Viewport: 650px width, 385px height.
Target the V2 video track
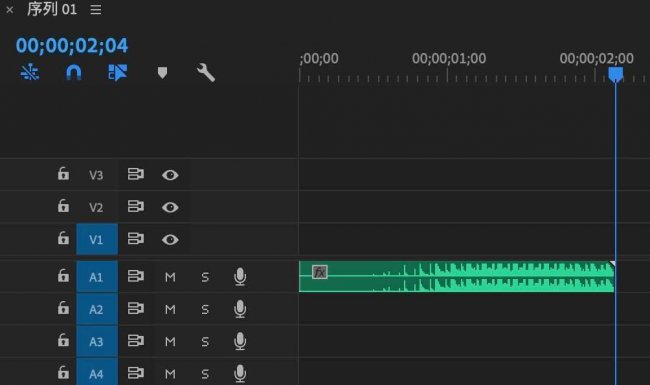coord(96,207)
